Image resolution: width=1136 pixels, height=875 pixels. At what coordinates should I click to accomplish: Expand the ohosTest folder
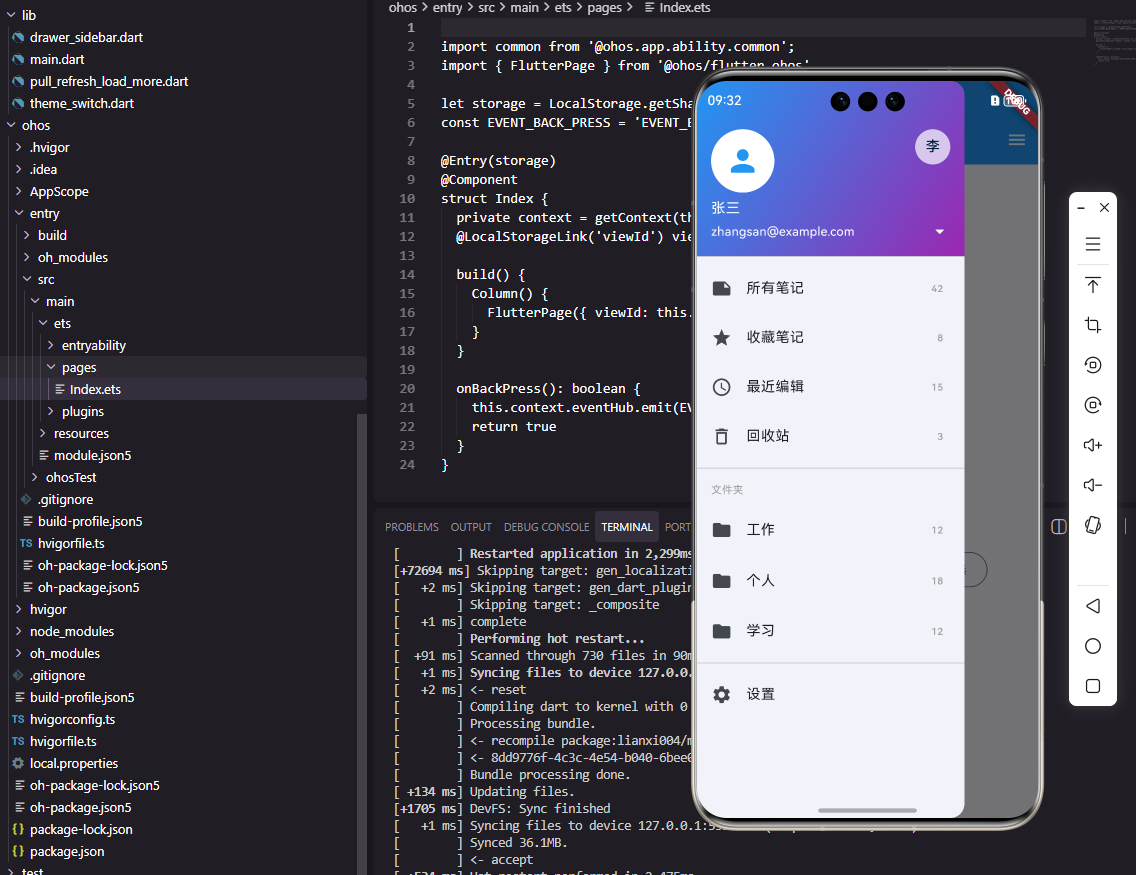(35, 477)
